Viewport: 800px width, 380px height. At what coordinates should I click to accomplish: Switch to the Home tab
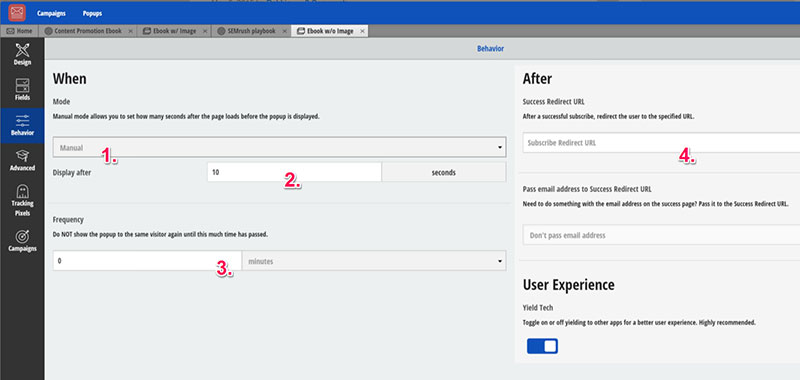point(19,31)
